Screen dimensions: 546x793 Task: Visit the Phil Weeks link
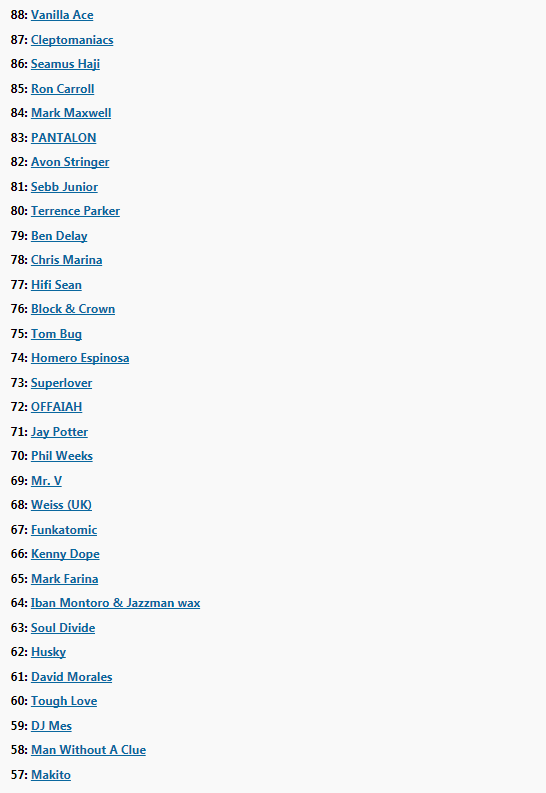(62, 456)
